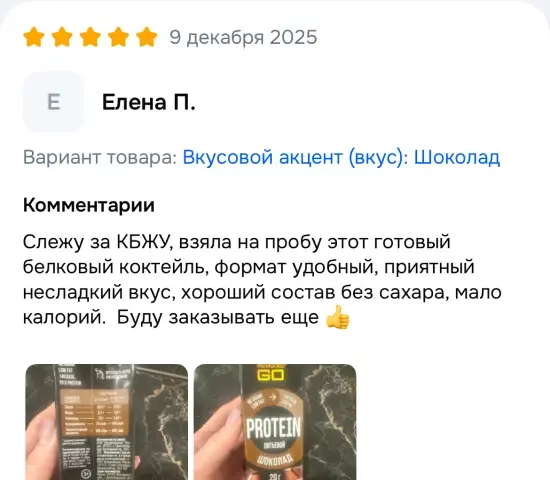The width and height of the screenshot is (550, 480).
Task: Click the GO logo in the second photo
Action: 270,375
